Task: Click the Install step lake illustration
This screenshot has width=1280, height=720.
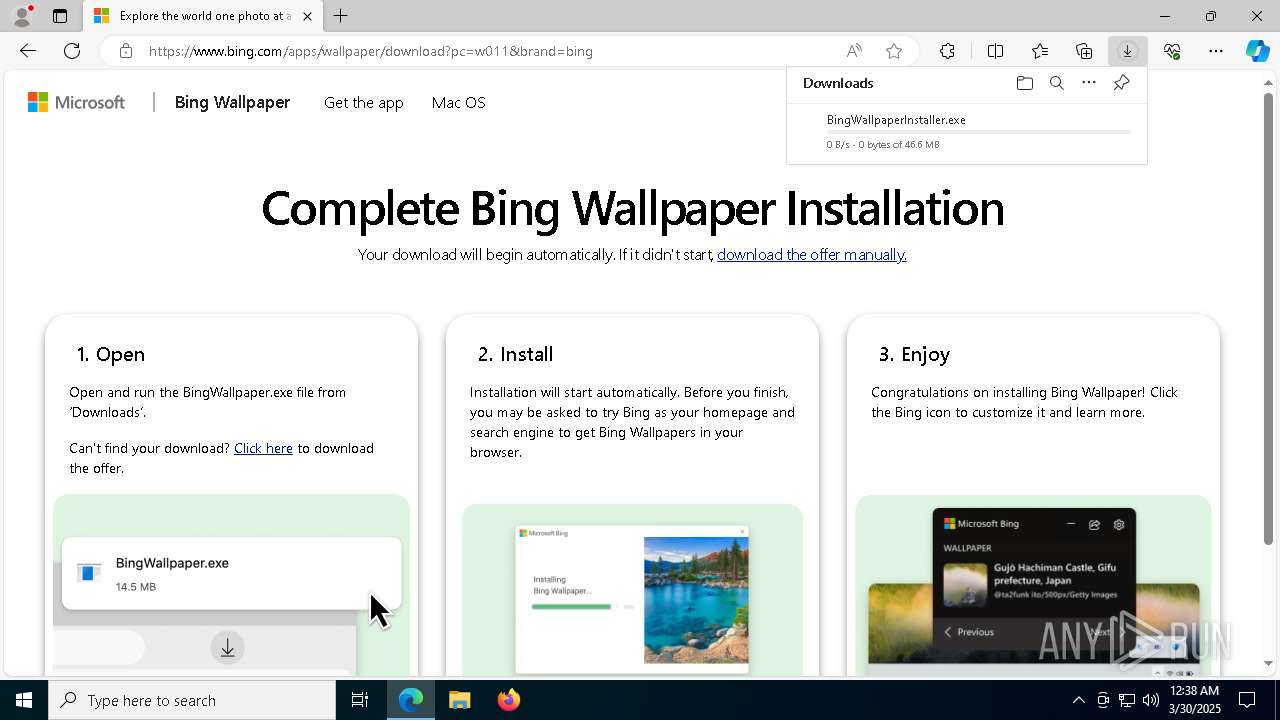Action: coord(696,600)
